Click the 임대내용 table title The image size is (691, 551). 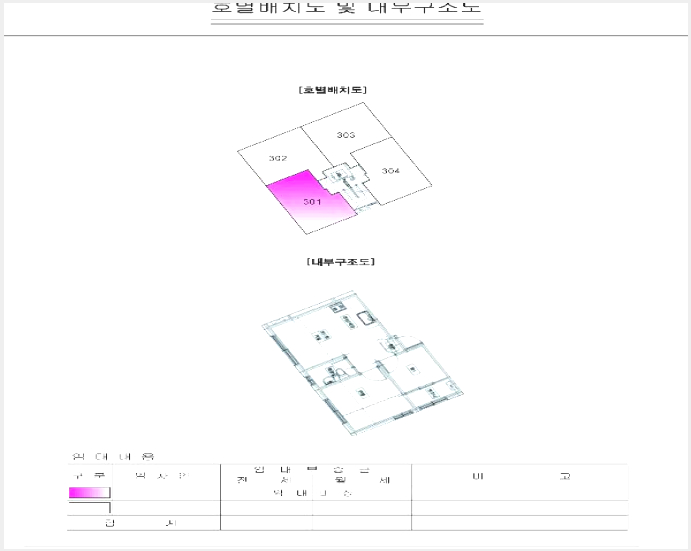click(x=113, y=456)
